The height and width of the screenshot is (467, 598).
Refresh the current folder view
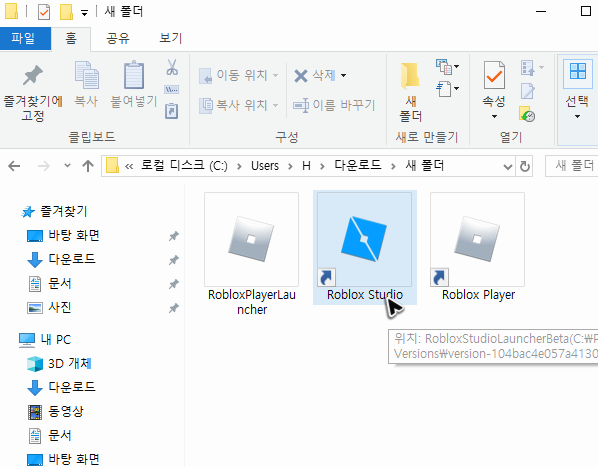click(525, 166)
